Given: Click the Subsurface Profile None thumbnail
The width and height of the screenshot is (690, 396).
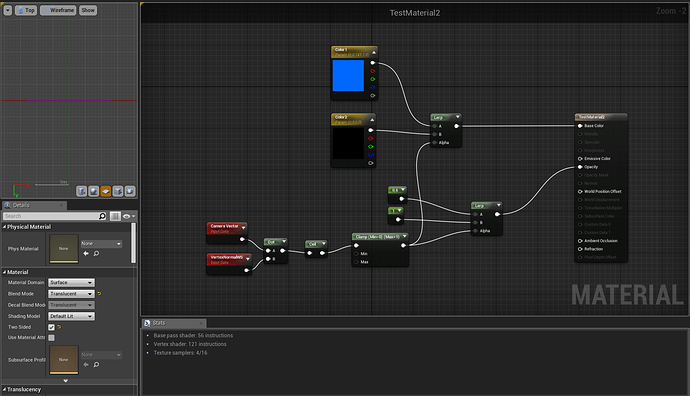Looking at the screenshot, I should click(x=64, y=360).
